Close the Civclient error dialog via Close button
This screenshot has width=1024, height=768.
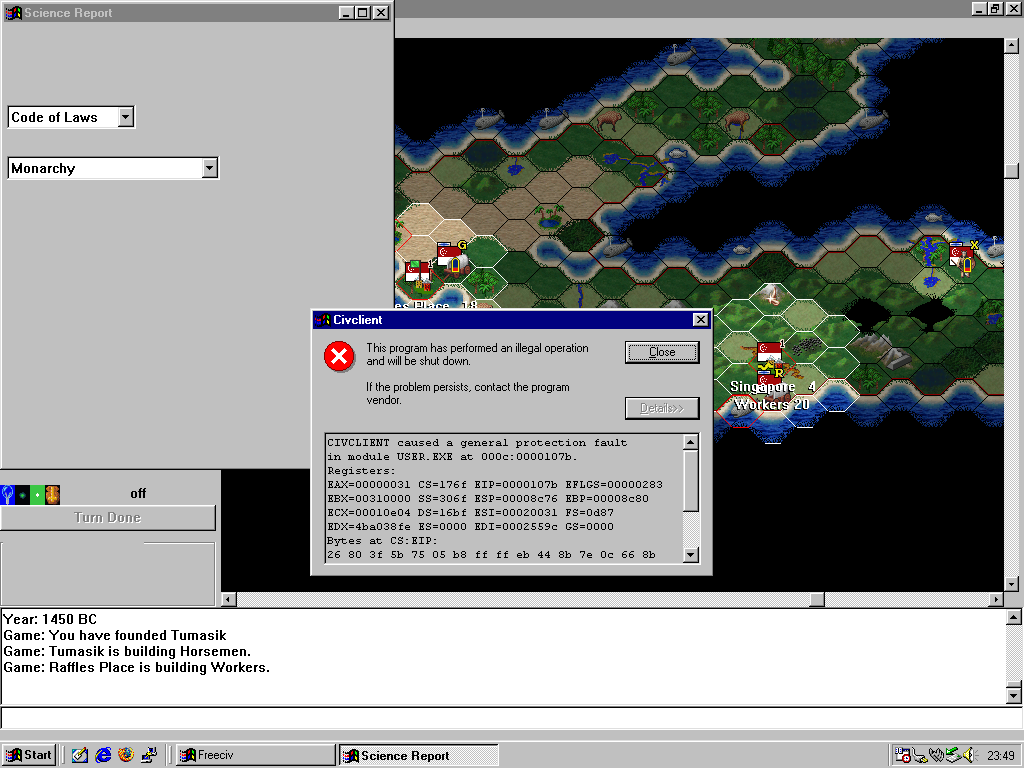pos(662,352)
